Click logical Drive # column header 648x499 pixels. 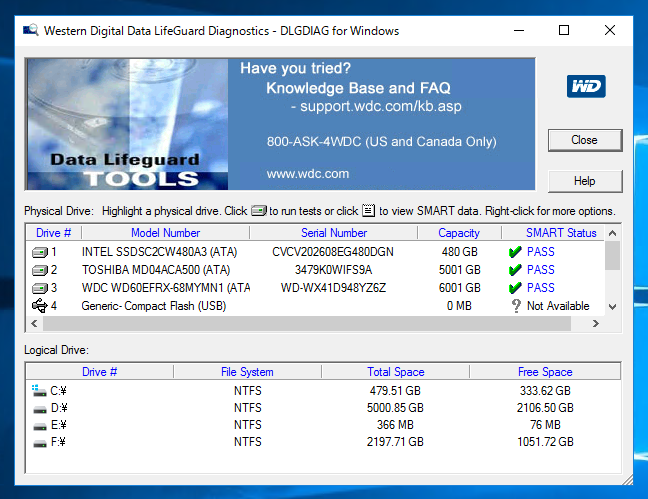click(x=99, y=372)
